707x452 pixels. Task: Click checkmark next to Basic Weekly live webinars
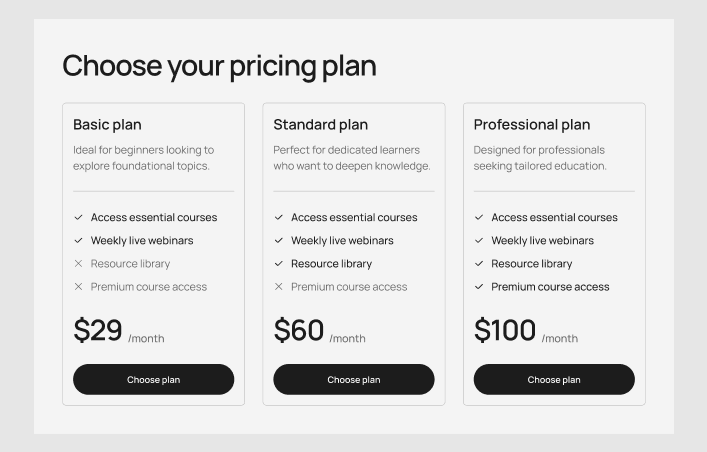[78, 240]
